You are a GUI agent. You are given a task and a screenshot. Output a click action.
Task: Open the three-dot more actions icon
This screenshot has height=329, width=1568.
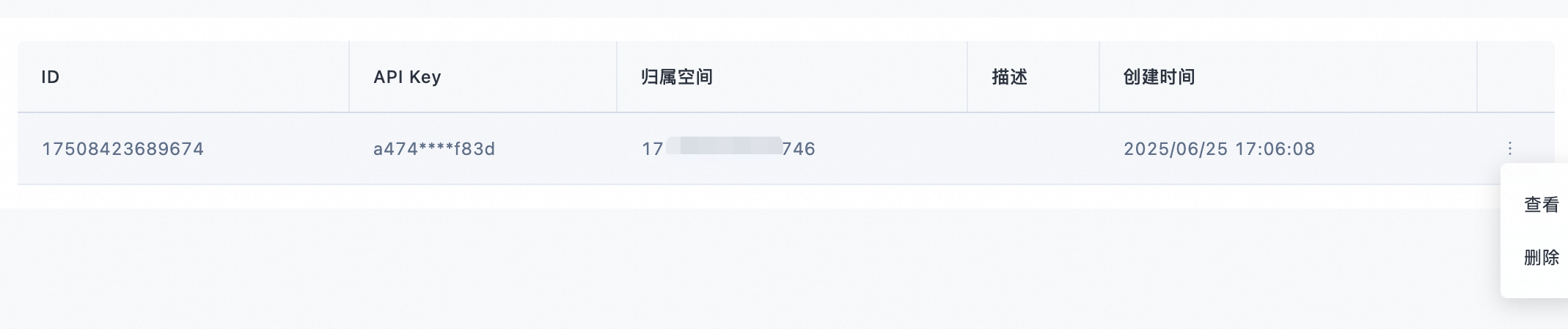(x=1509, y=149)
